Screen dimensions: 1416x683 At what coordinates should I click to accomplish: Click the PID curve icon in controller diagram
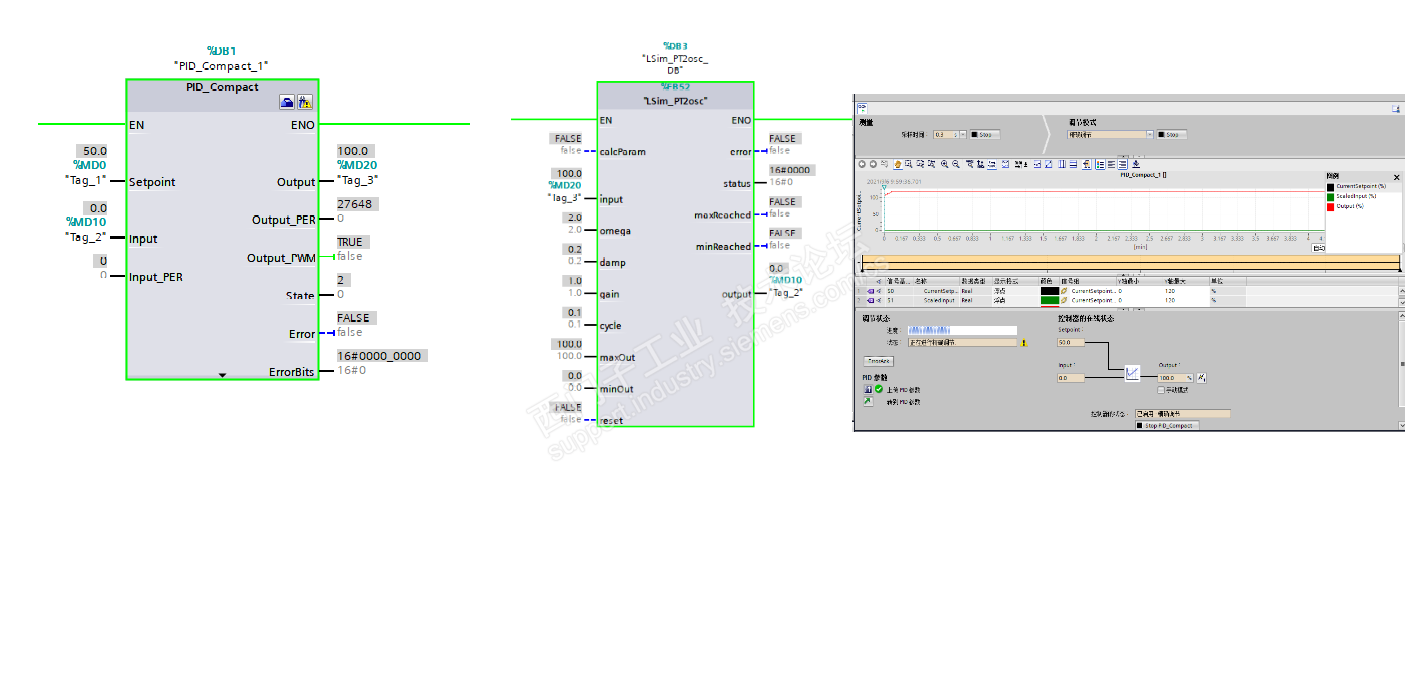pos(1132,373)
